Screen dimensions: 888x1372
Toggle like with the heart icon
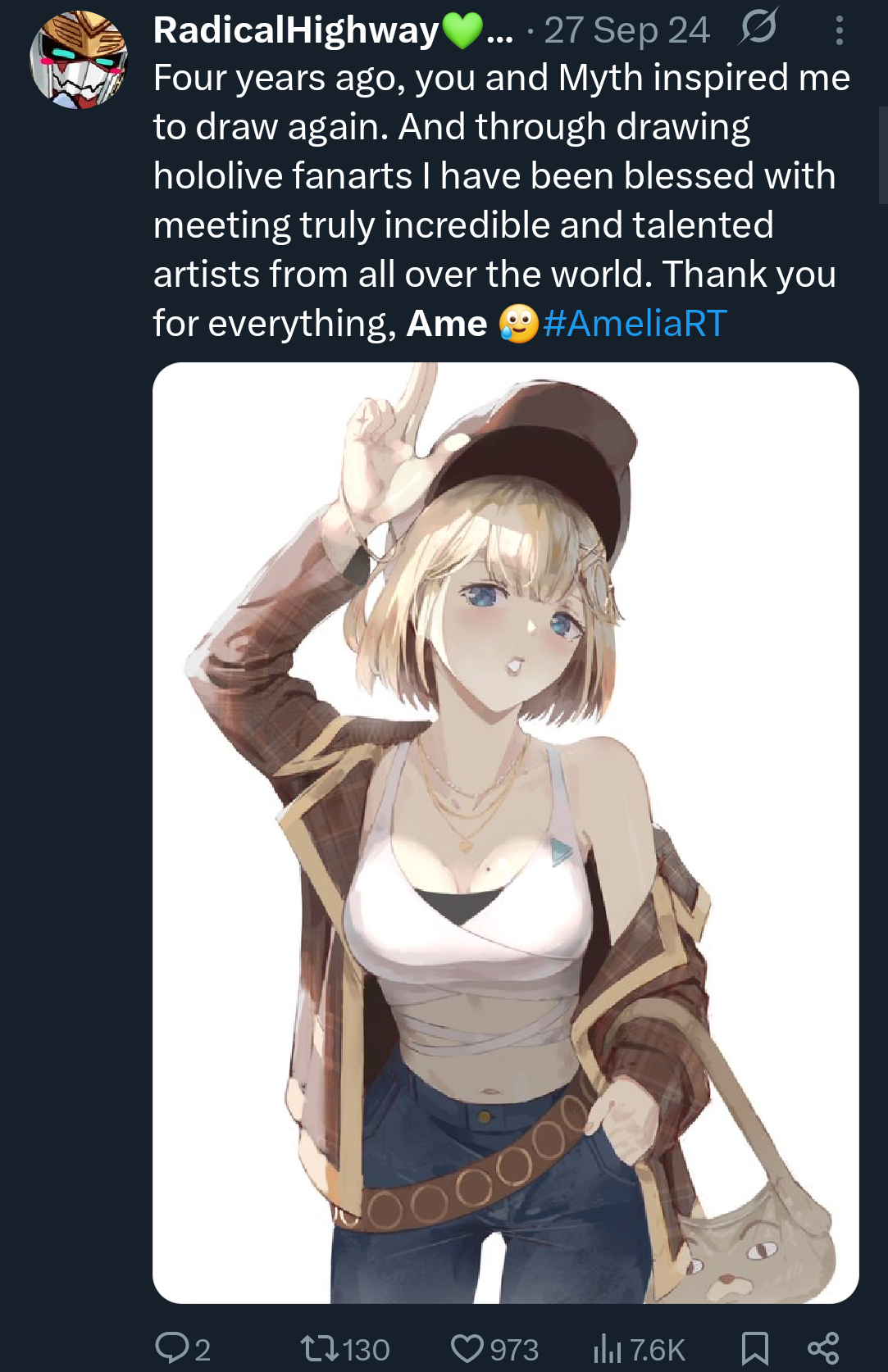(467, 1348)
